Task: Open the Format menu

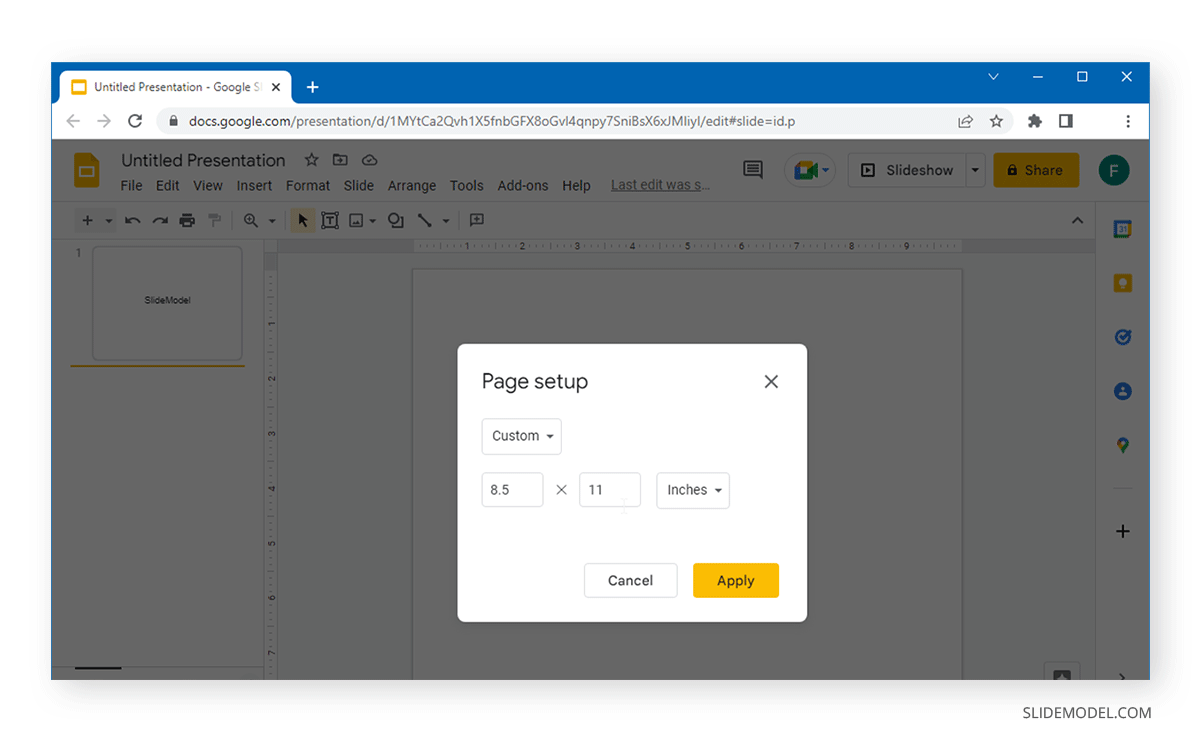Action: (307, 185)
